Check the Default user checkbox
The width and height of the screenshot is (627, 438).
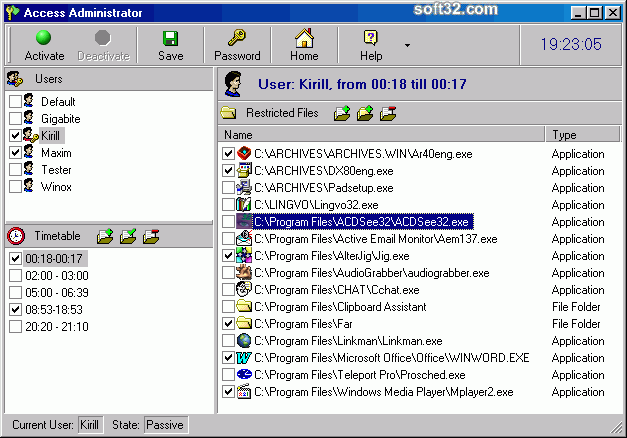(x=15, y=102)
